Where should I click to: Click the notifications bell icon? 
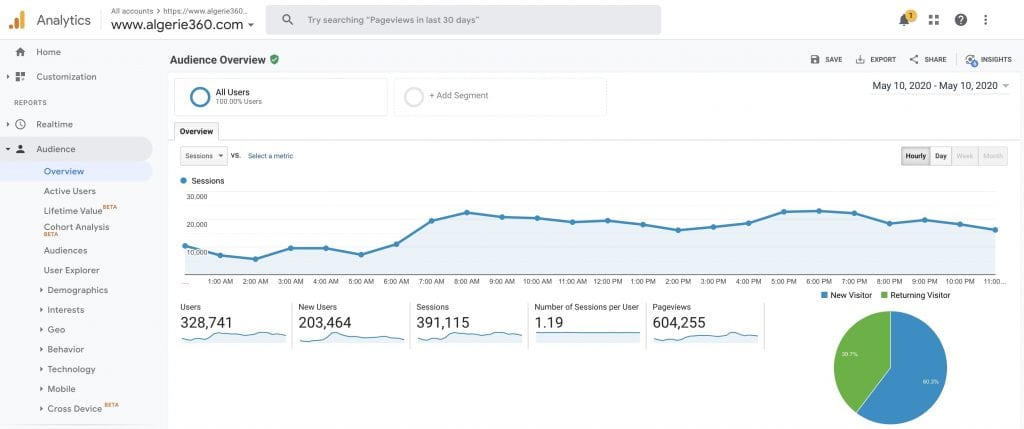[904, 20]
